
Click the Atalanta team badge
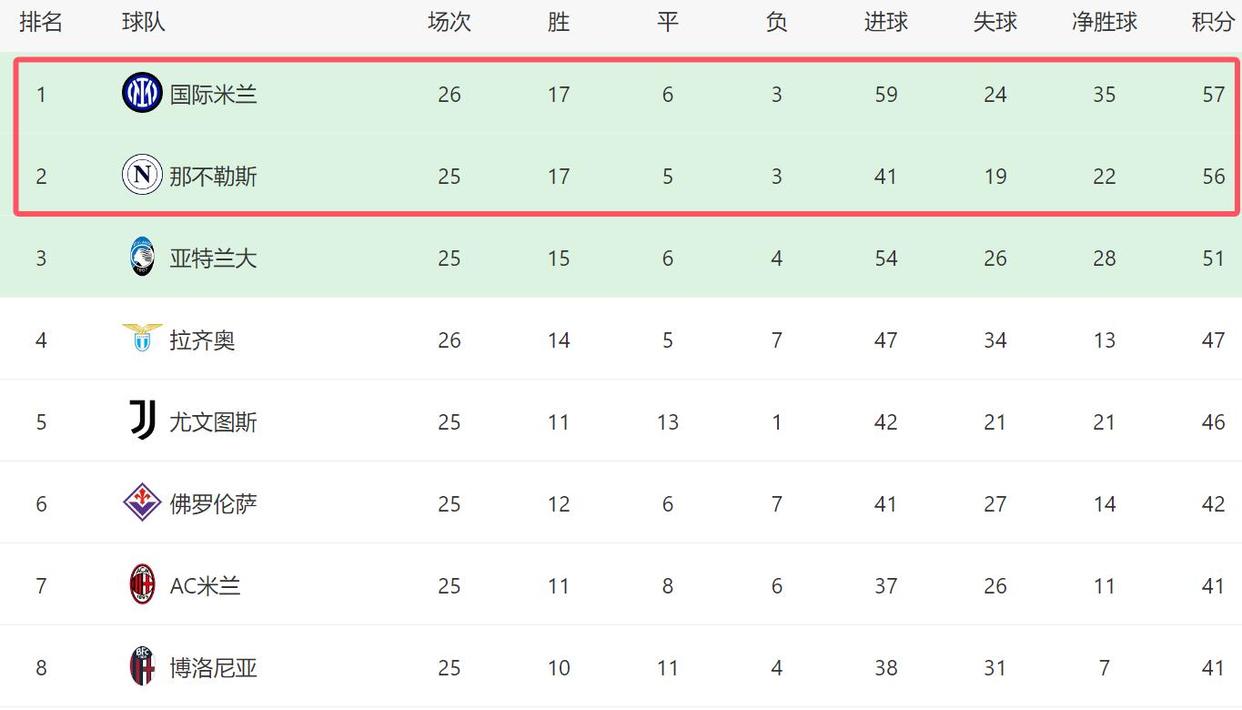[x=142, y=257]
